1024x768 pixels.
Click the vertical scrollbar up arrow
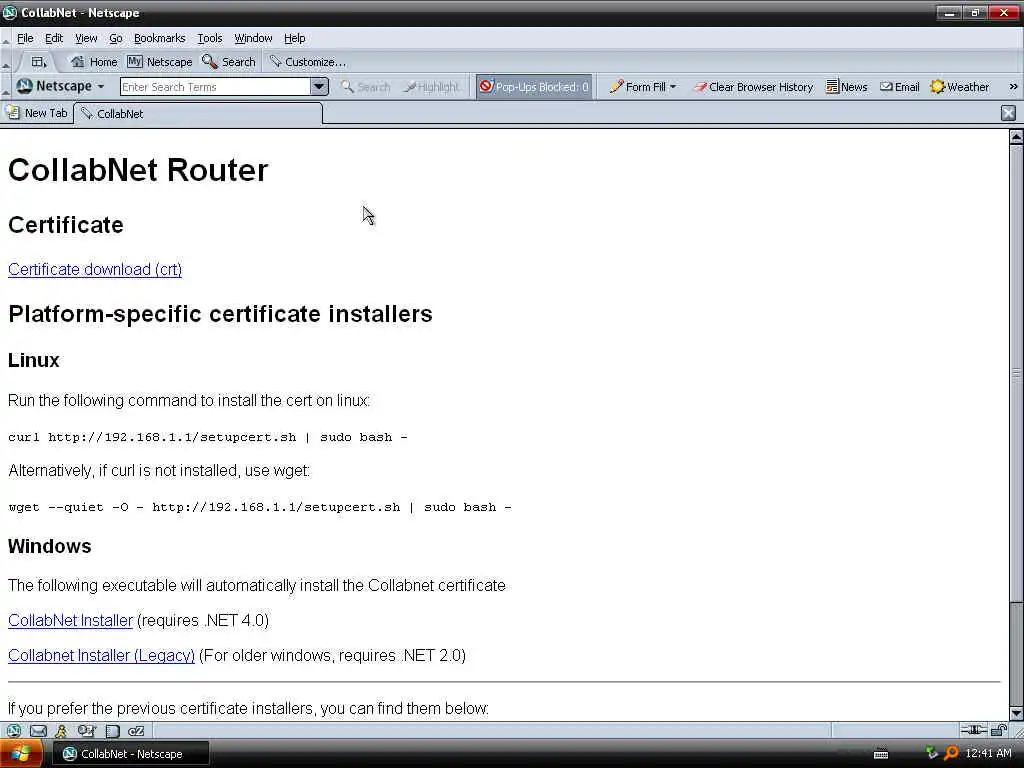point(1016,136)
